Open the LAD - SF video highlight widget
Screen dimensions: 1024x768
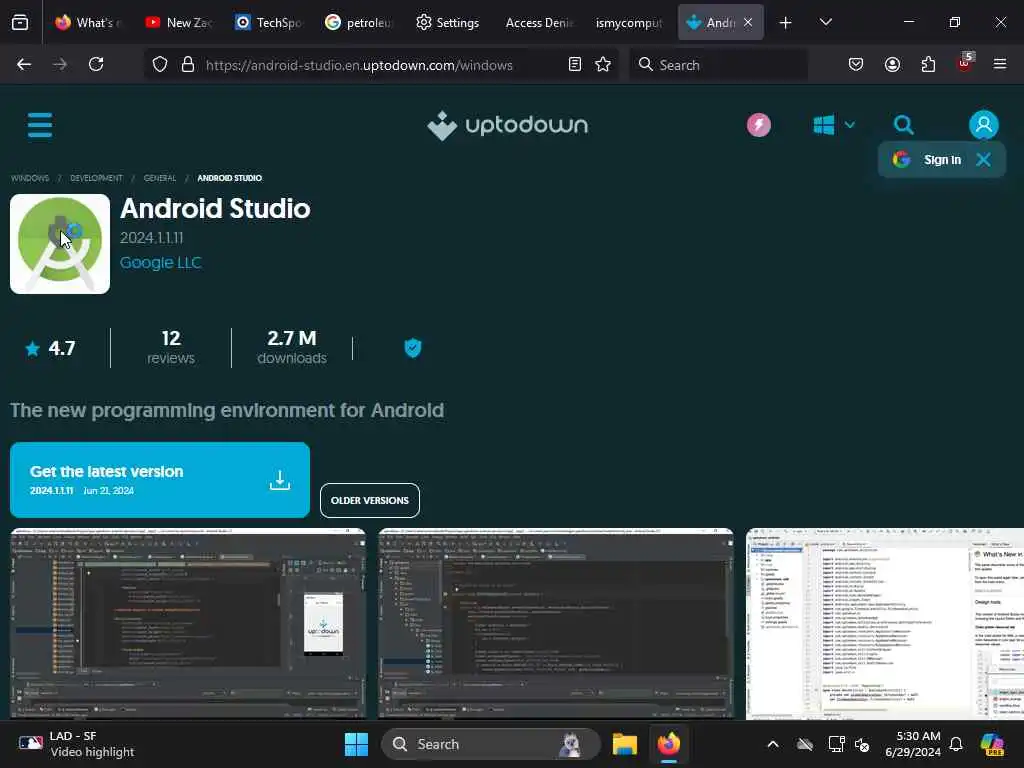coord(76,744)
